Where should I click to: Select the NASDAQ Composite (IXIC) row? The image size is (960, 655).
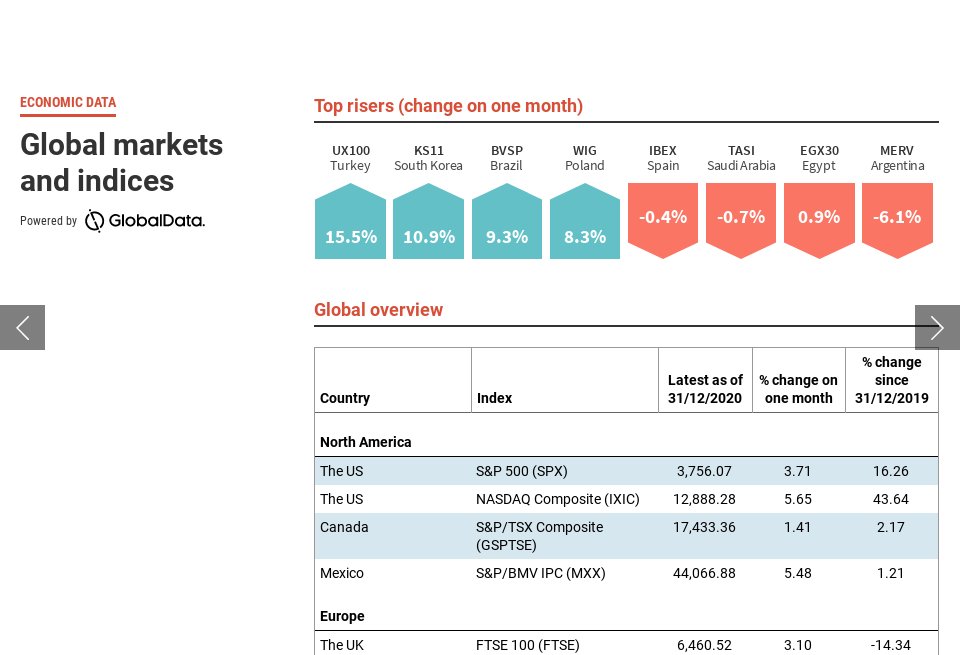tap(626, 499)
